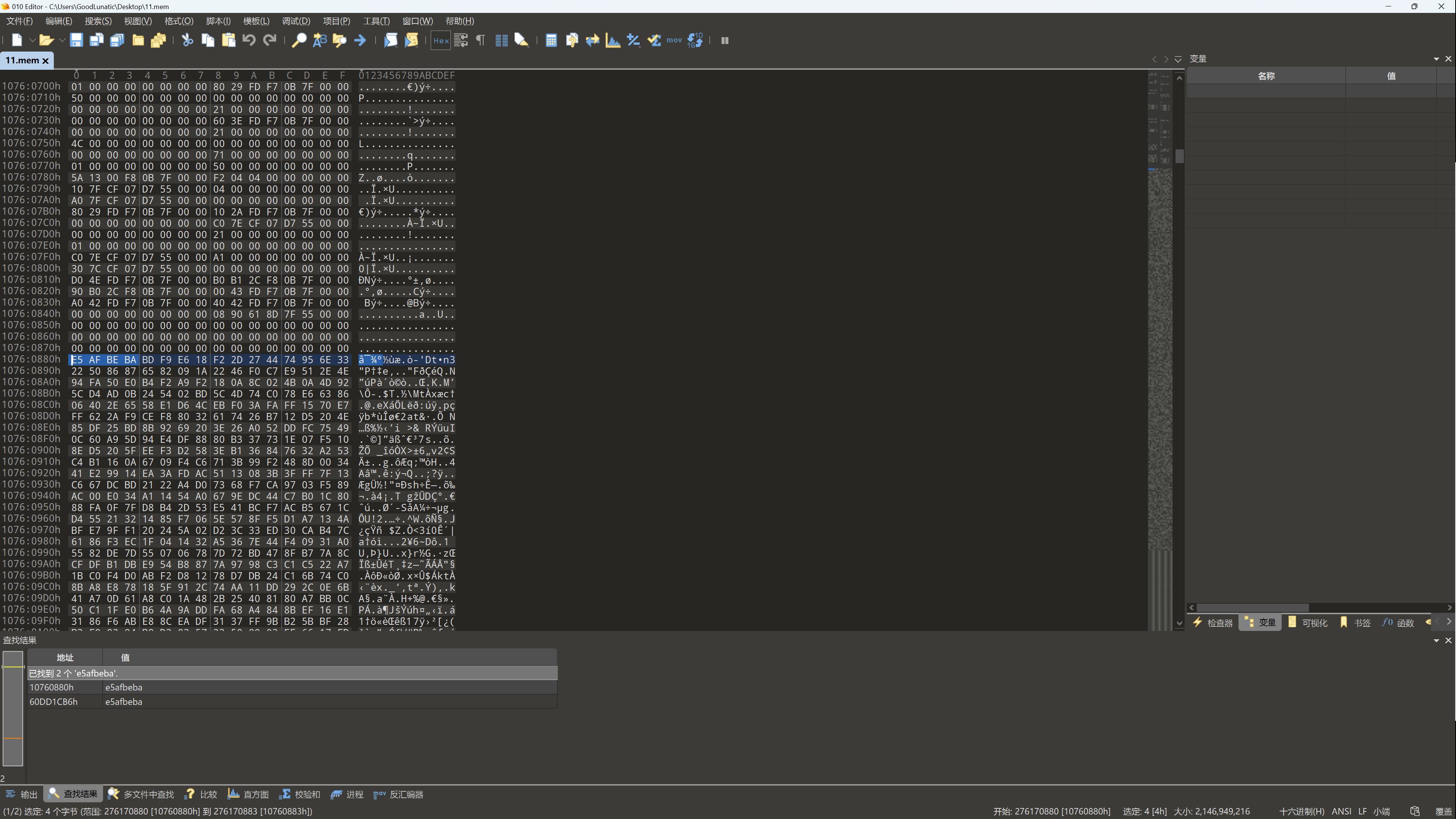Image resolution: width=1456 pixels, height=819 pixels.
Task: Toggle the column mode icon
Action: 501,40
